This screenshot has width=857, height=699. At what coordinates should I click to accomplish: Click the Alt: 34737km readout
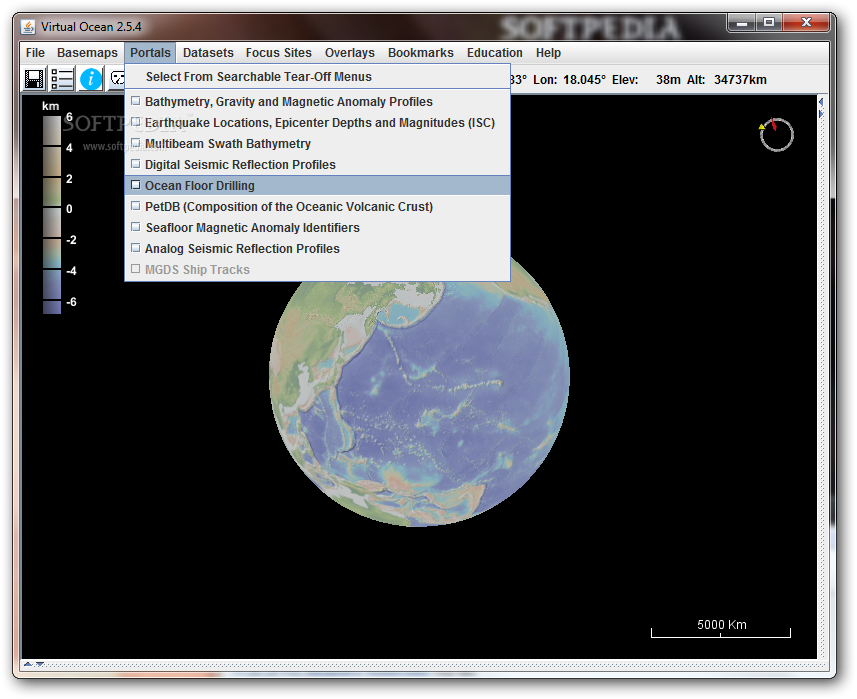pyautogui.click(x=727, y=80)
